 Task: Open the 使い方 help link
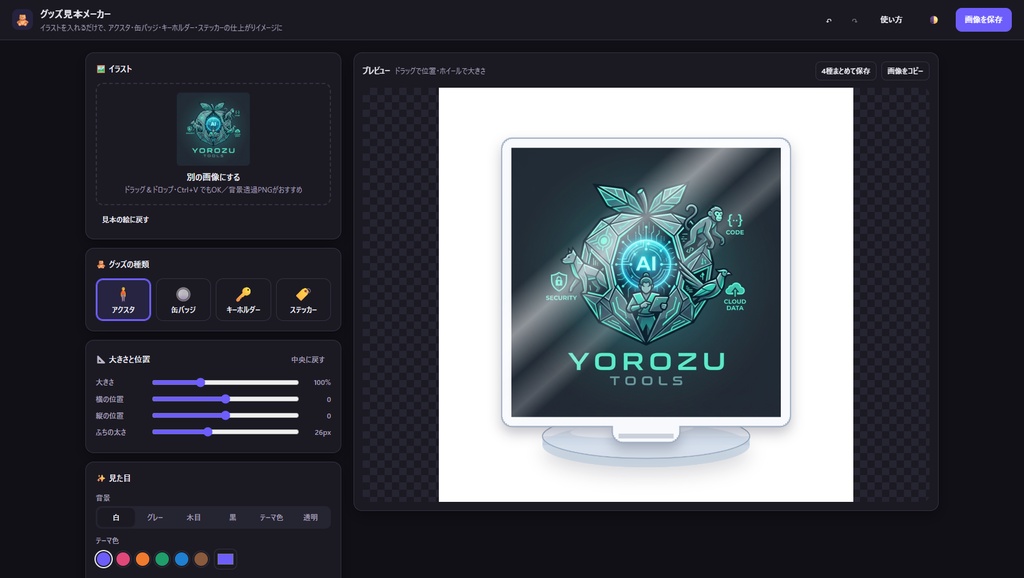tap(891, 20)
